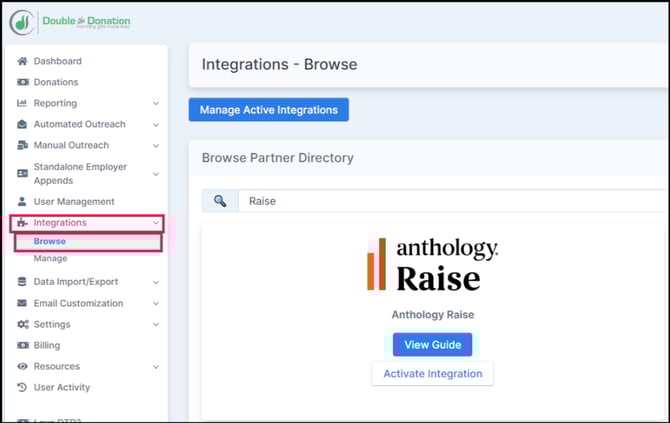Click the User Activity history icon
Screen dimensions: 670x423
point(22,387)
